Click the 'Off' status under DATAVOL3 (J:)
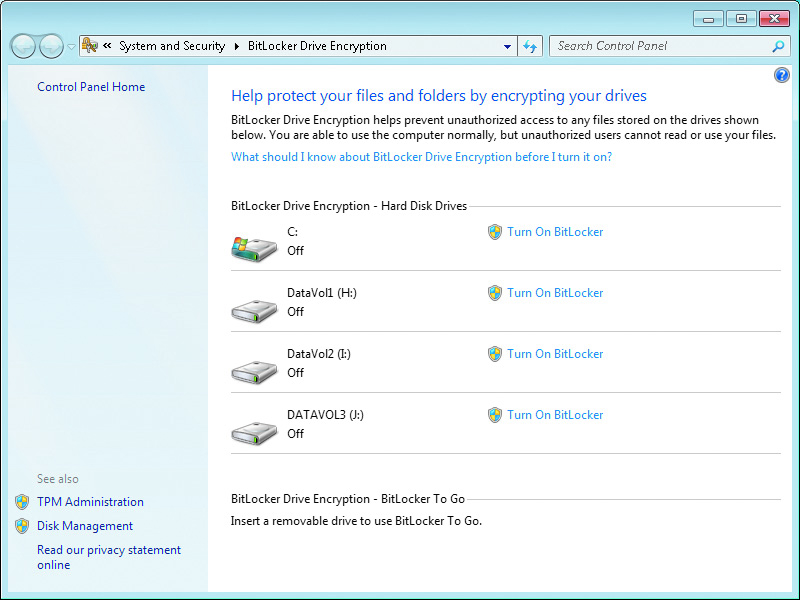The image size is (800, 600). 295,433
